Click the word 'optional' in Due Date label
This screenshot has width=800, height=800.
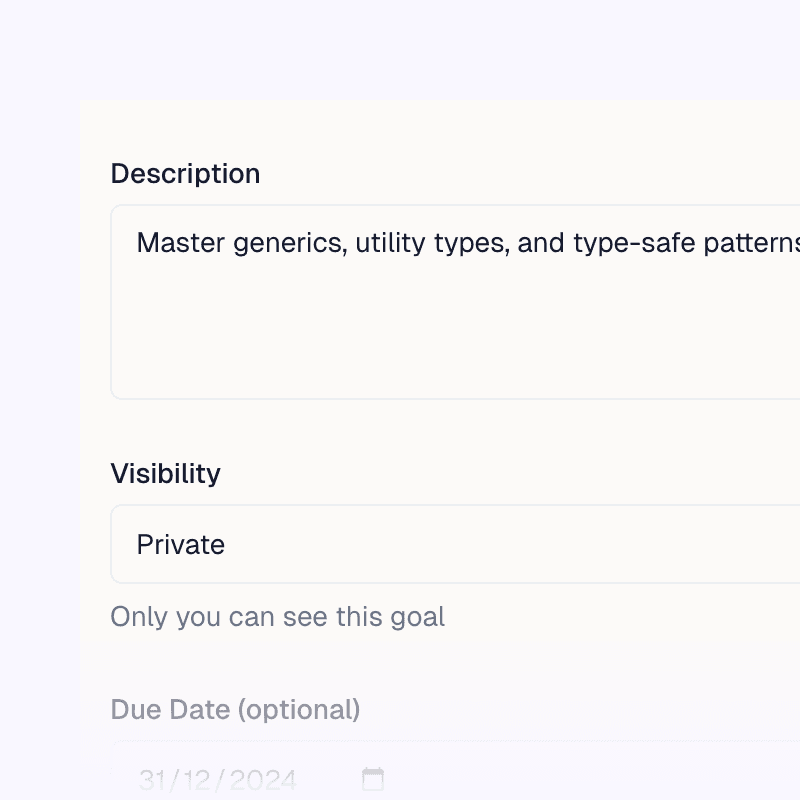[x=298, y=709]
